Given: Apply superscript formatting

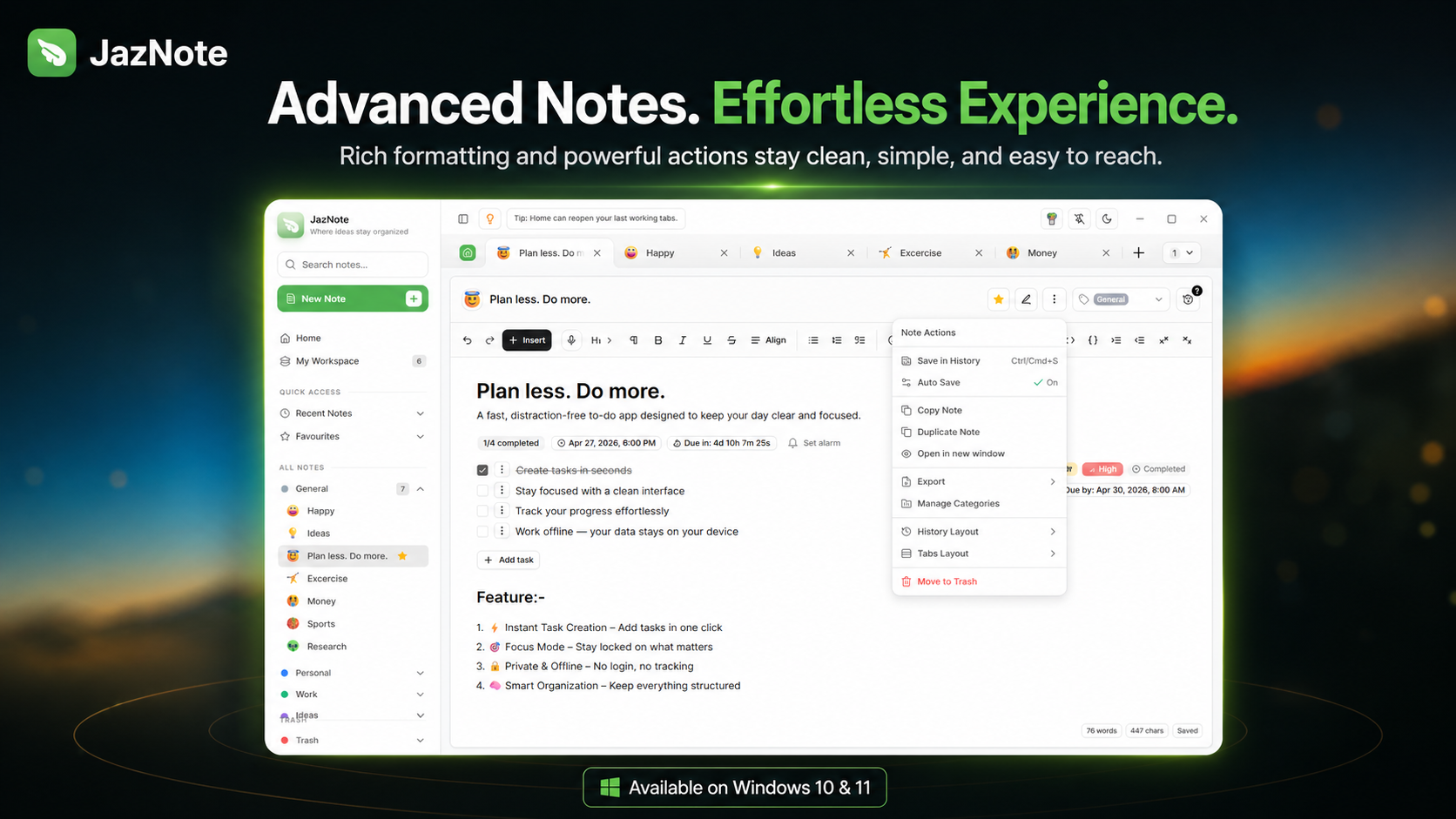Looking at the screenshot, I should tap(1163, 340).
